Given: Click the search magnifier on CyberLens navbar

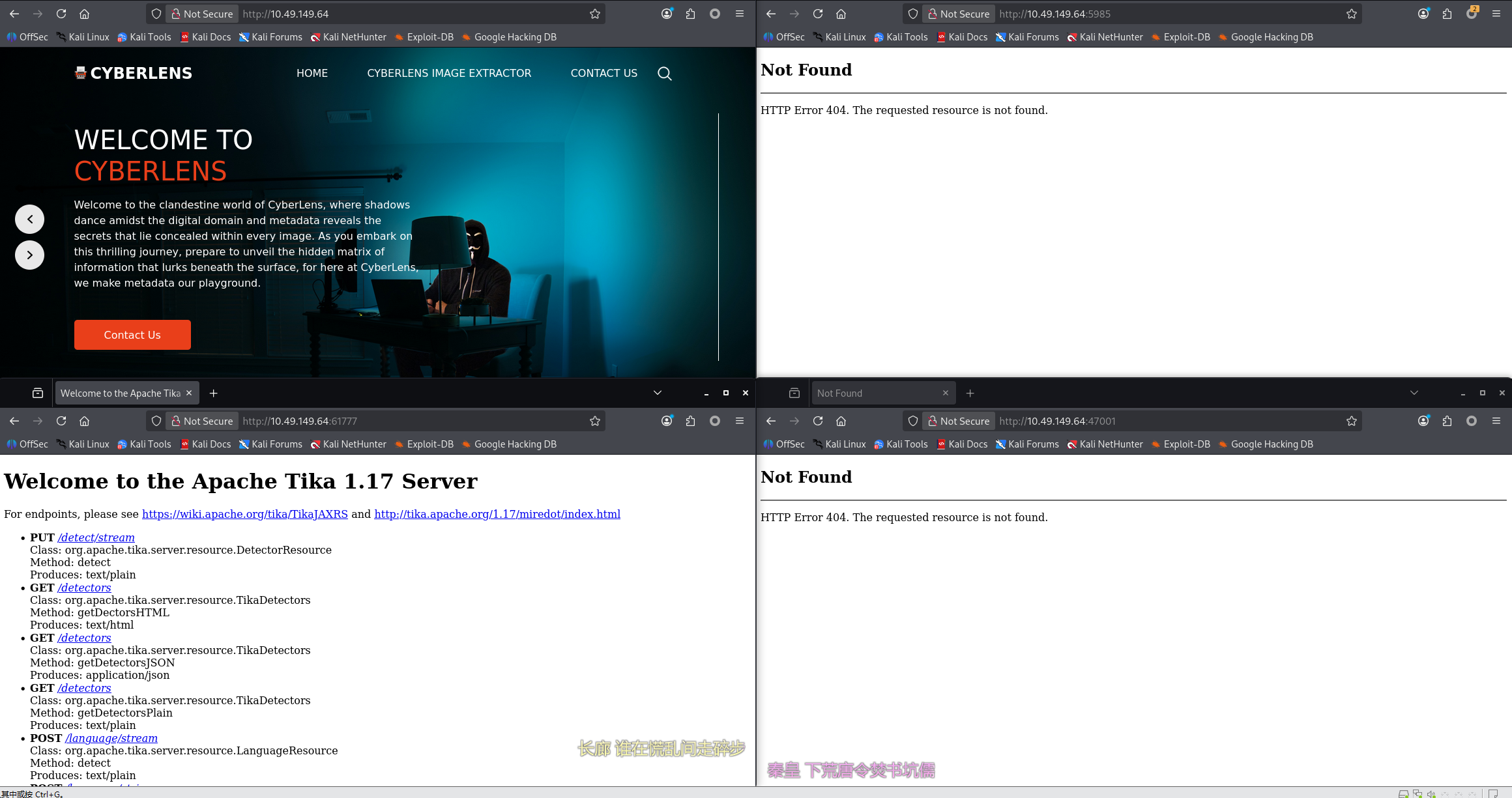Looking at the screenshot, I should point(664,74).
